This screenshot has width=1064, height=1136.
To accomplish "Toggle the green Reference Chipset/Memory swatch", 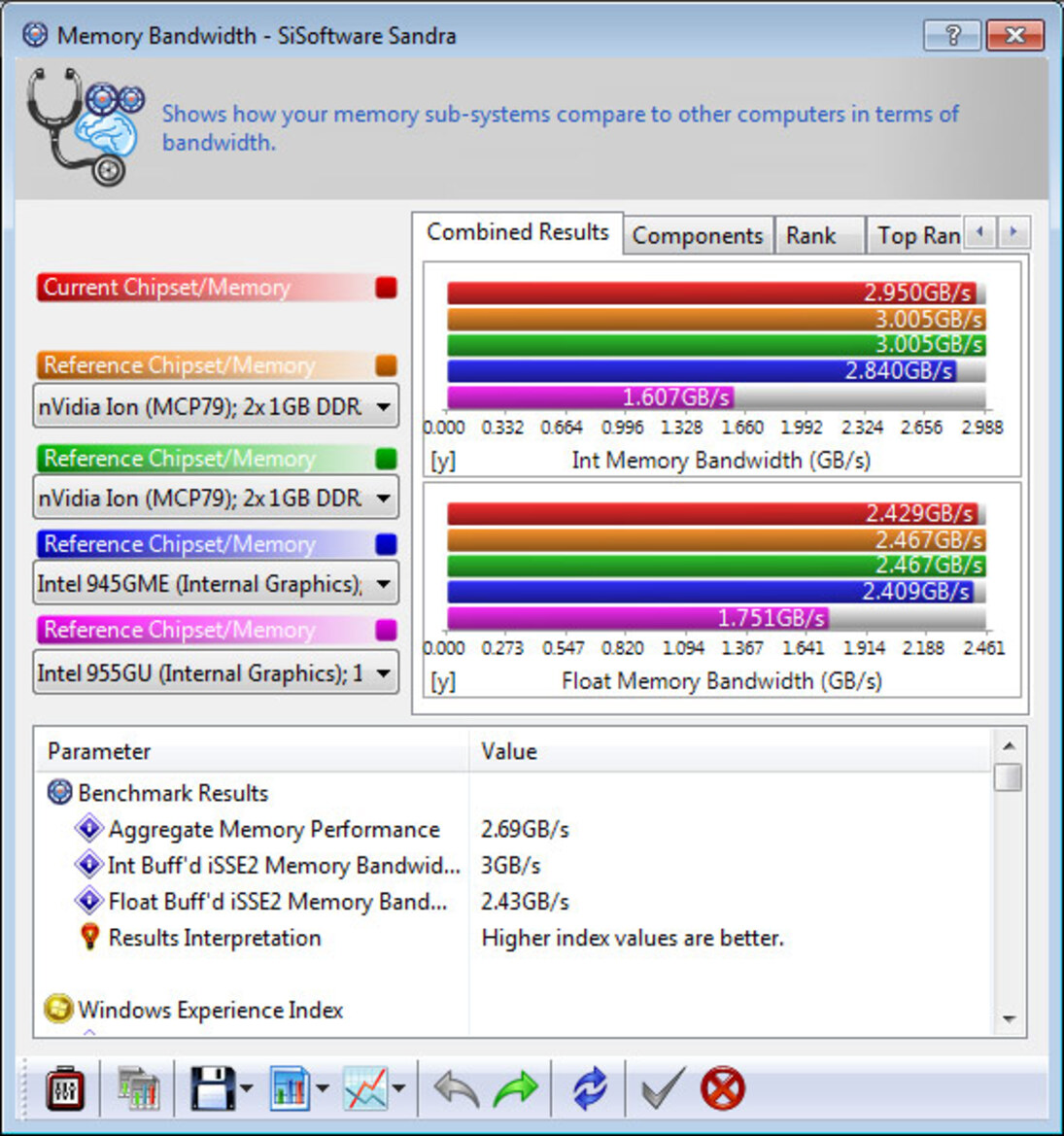I will tap(386, 459).
